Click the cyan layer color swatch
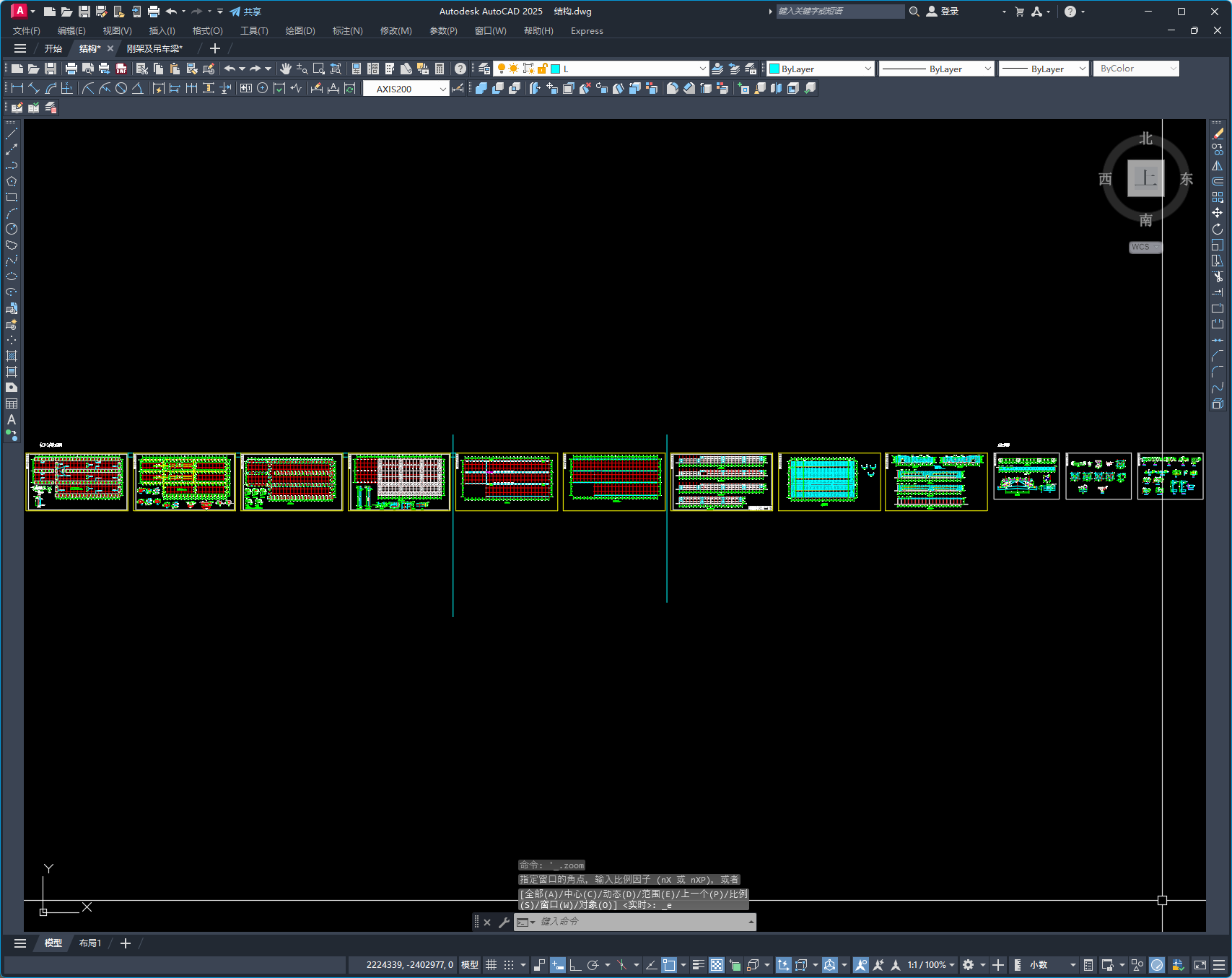This screenshot has height=978, width=1232. coord(556,69)
